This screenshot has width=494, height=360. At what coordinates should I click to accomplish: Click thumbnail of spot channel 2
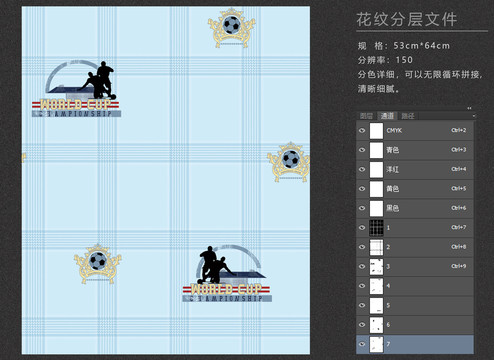376,247
